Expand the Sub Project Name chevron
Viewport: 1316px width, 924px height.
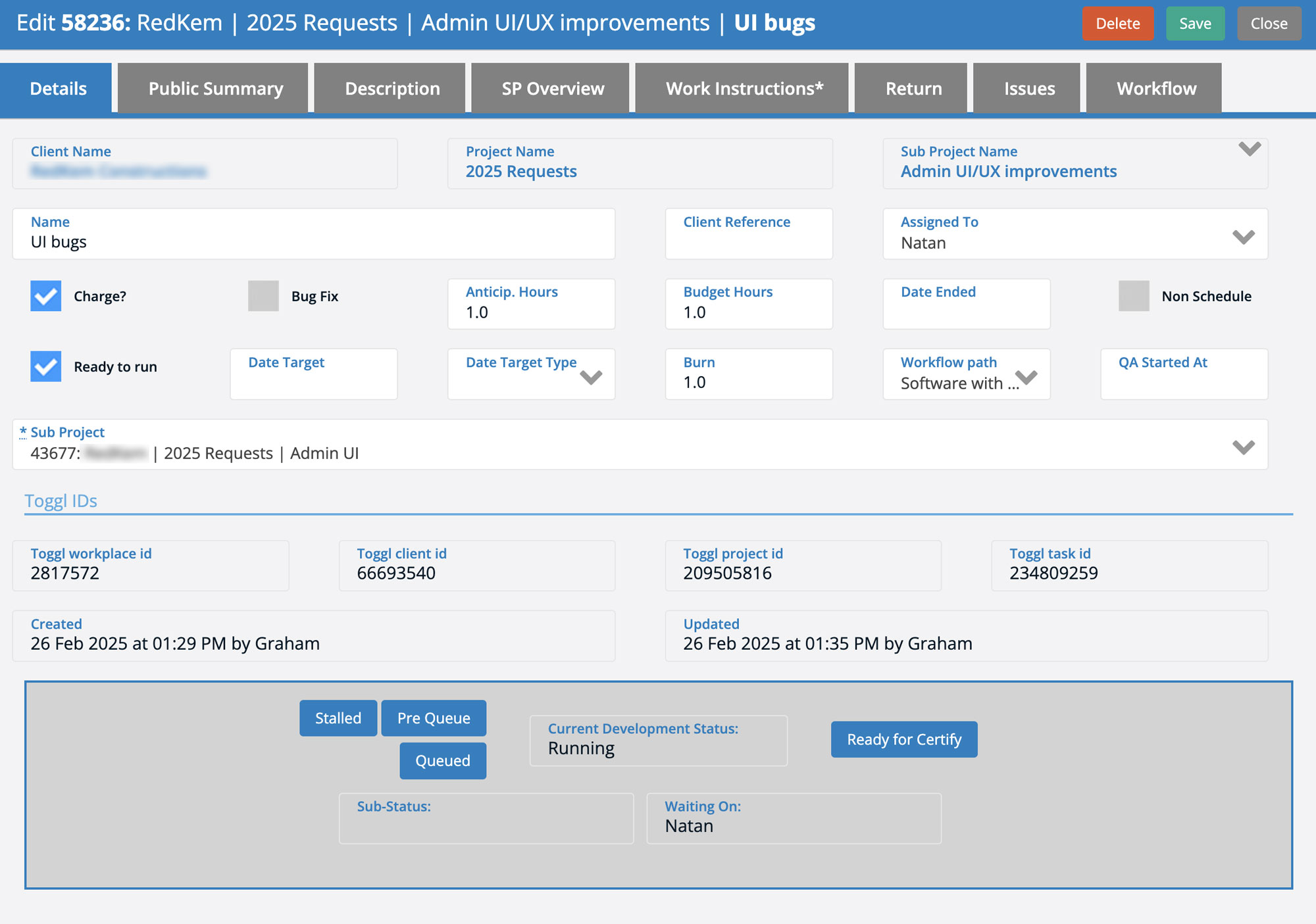1249,149
